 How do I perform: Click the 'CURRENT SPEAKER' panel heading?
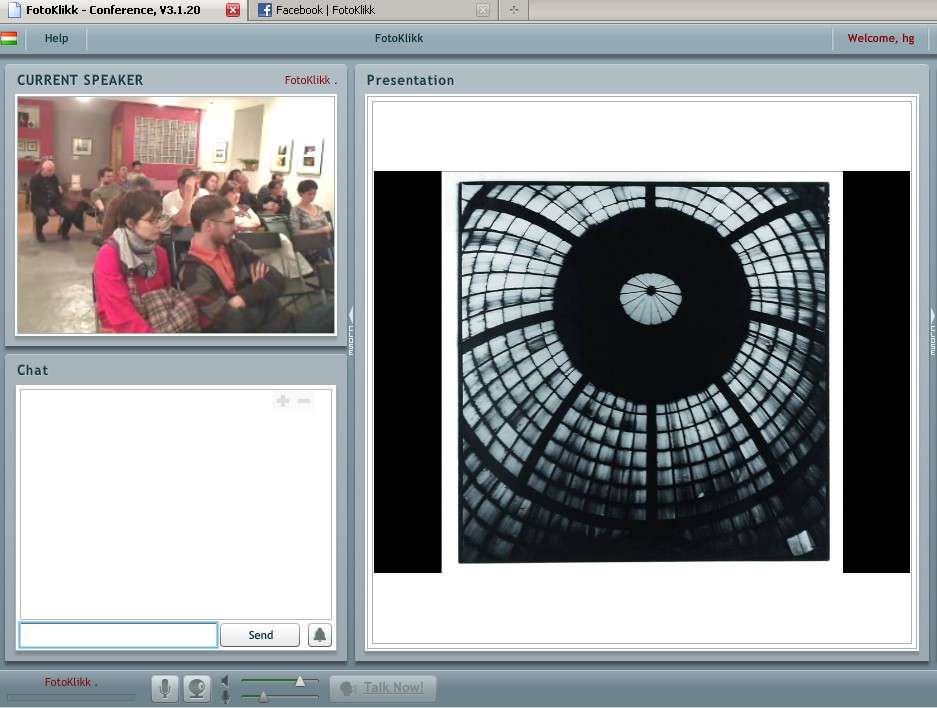(80, 80)
